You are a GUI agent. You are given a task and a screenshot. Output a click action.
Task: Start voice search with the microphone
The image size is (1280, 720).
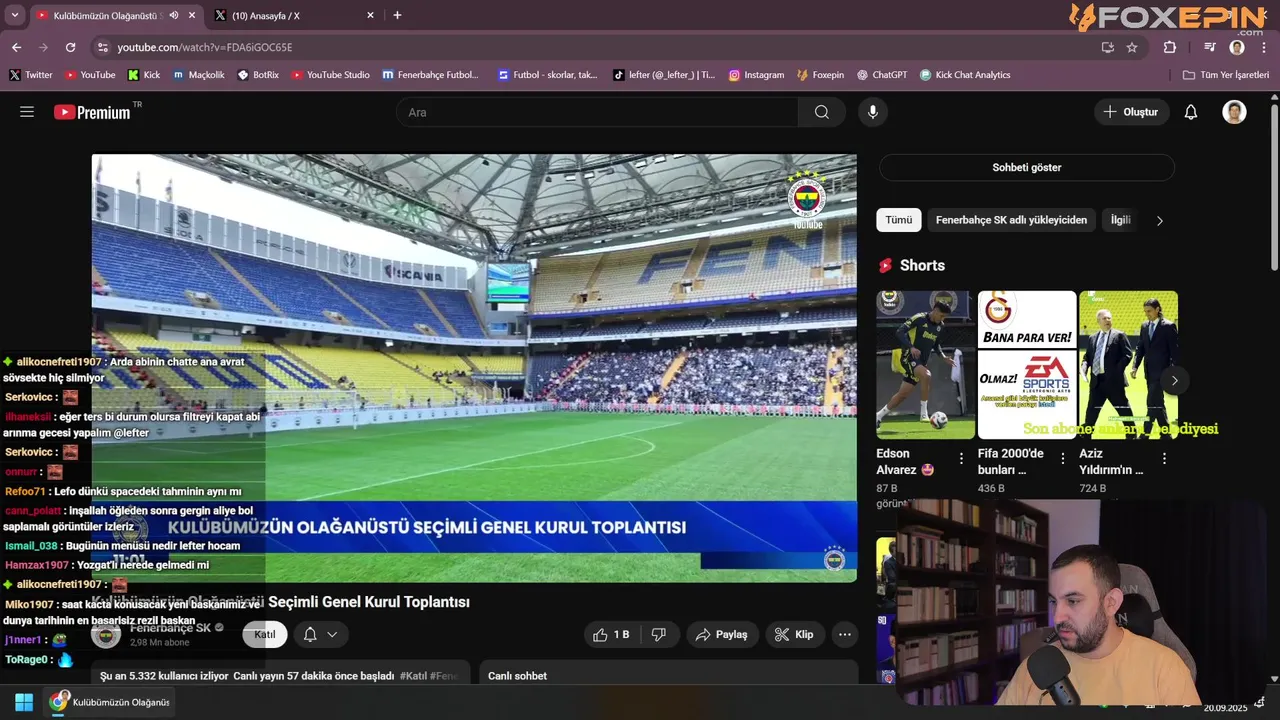click(x=873, y=112)
